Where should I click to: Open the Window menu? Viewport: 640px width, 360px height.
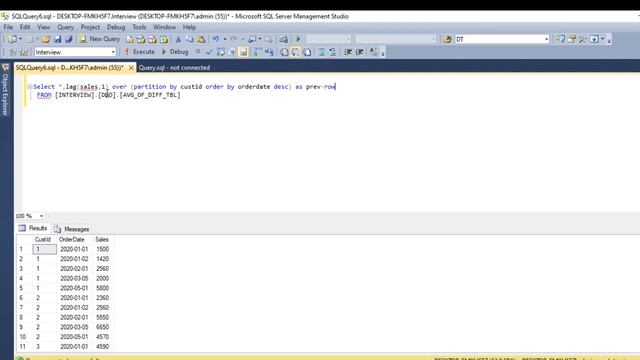(x=164, y=27)
